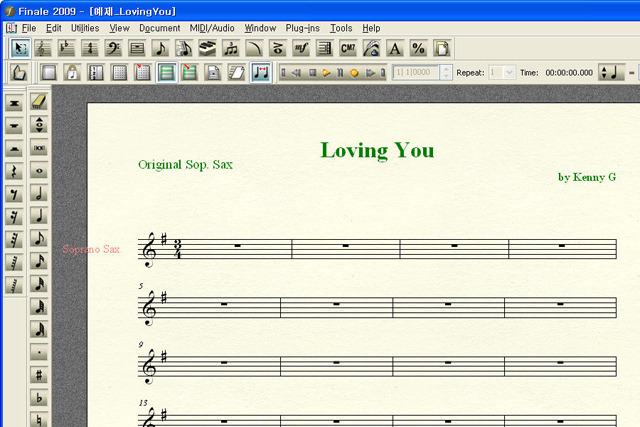Select the Resize percent tool
The height and width of the screenshot is (427, 640).
pos(419,48)
